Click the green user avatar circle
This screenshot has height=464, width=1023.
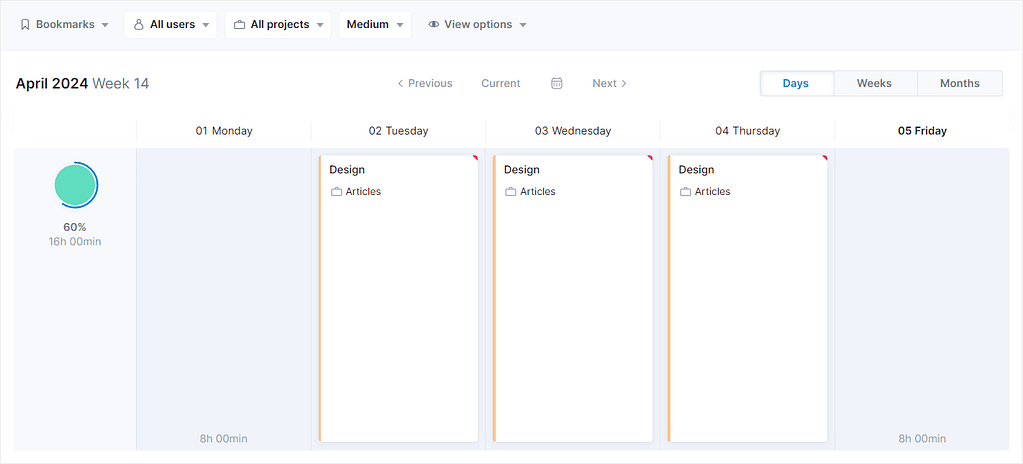pos(76,185)
